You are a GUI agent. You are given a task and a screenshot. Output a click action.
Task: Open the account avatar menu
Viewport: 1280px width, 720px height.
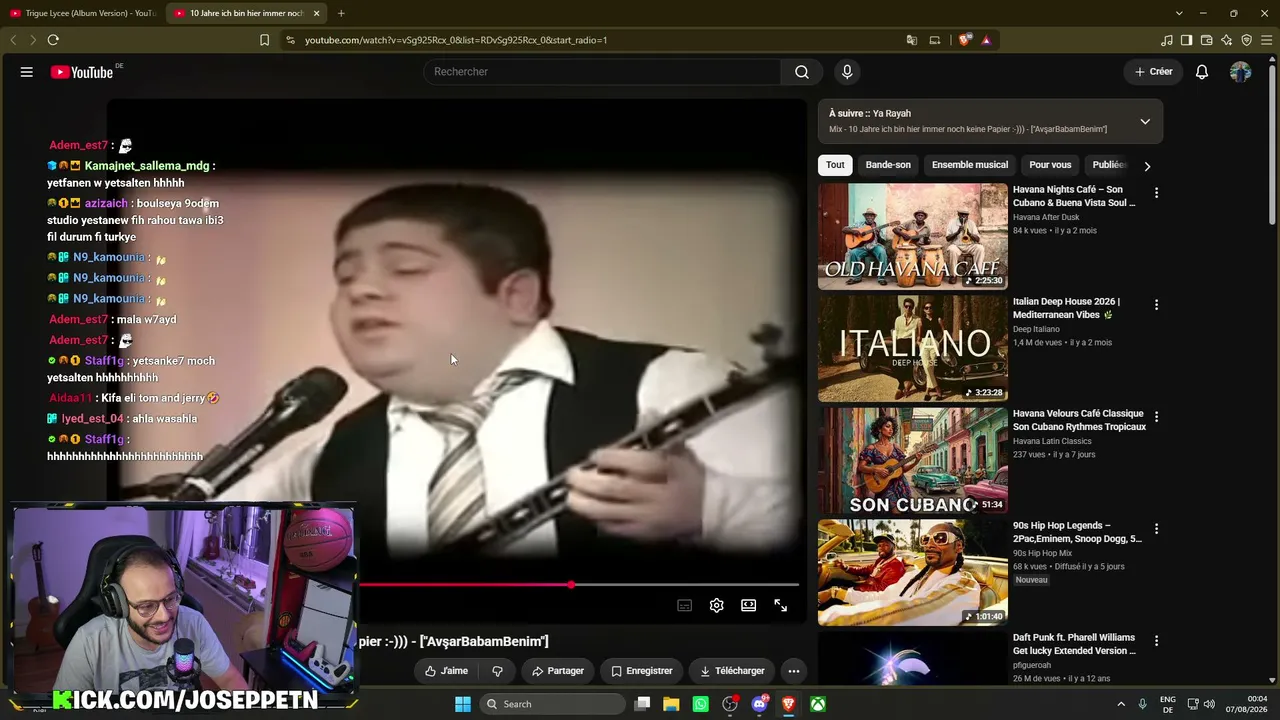pyautogui.click(x=1241, y=72)
